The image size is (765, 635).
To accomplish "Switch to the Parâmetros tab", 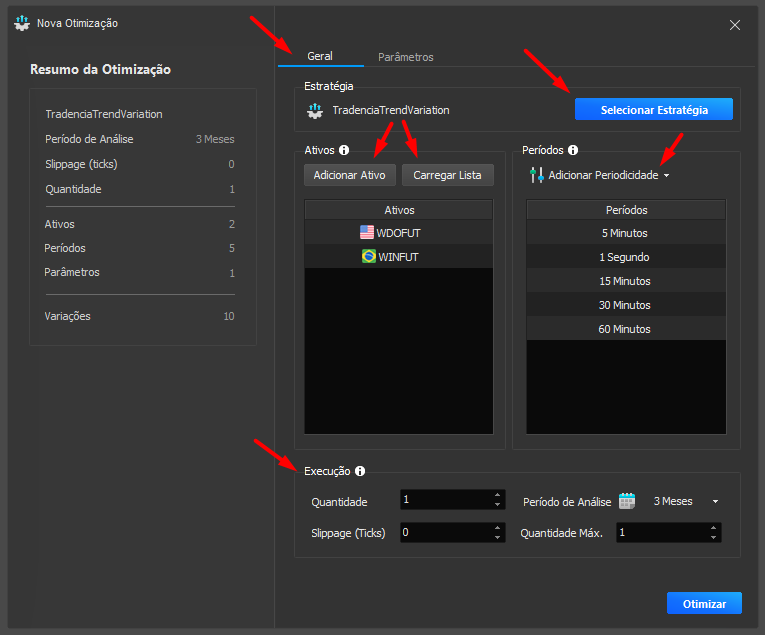I will pyautogui.click(x=405, y=57).
